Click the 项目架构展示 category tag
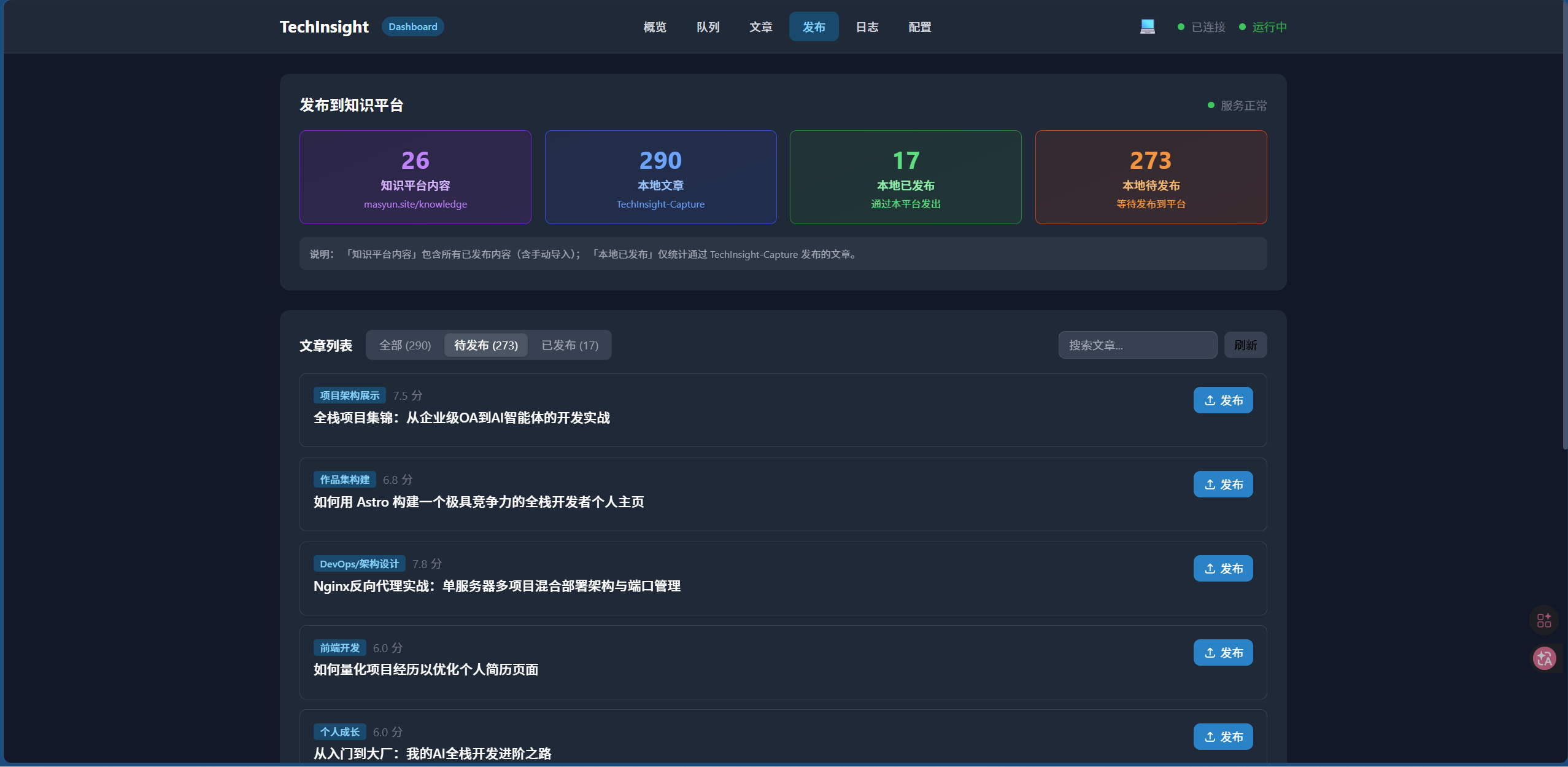This screenshot has width=1568, height=767. coord(349,395)
